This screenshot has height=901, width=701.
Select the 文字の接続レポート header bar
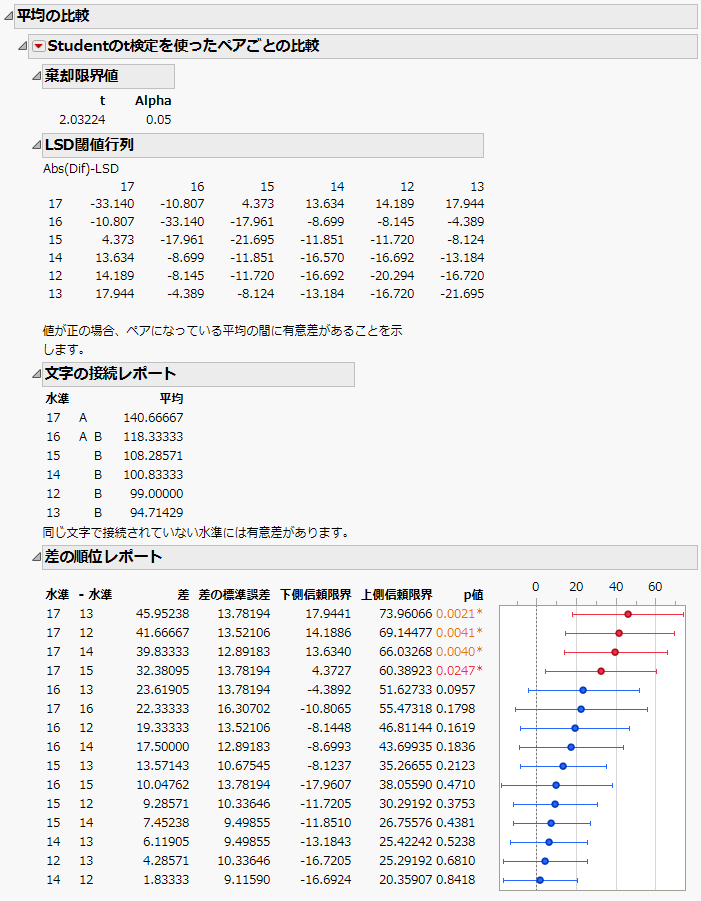click(x=198, y=374)
